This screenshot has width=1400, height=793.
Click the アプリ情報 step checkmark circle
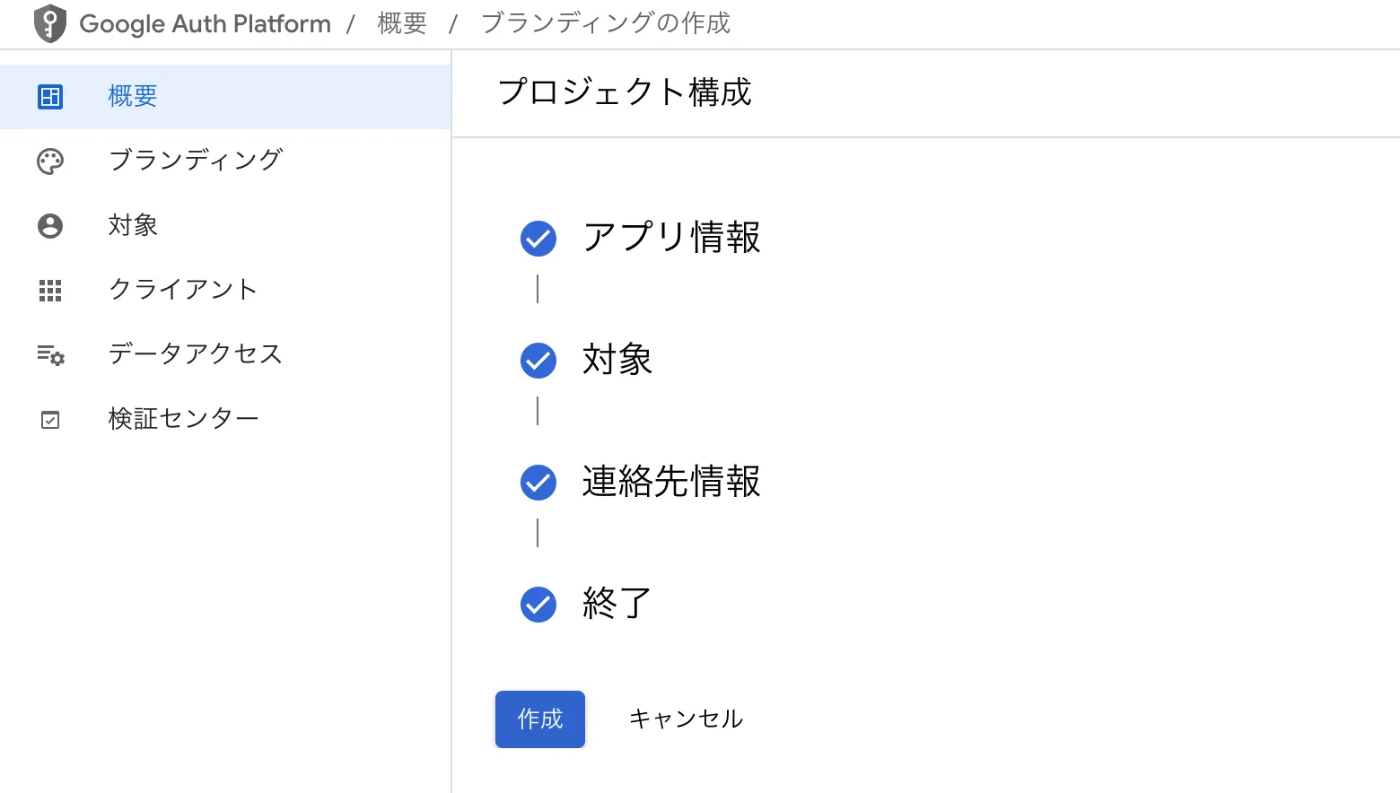pyautogui.click(x=538, y=239)
